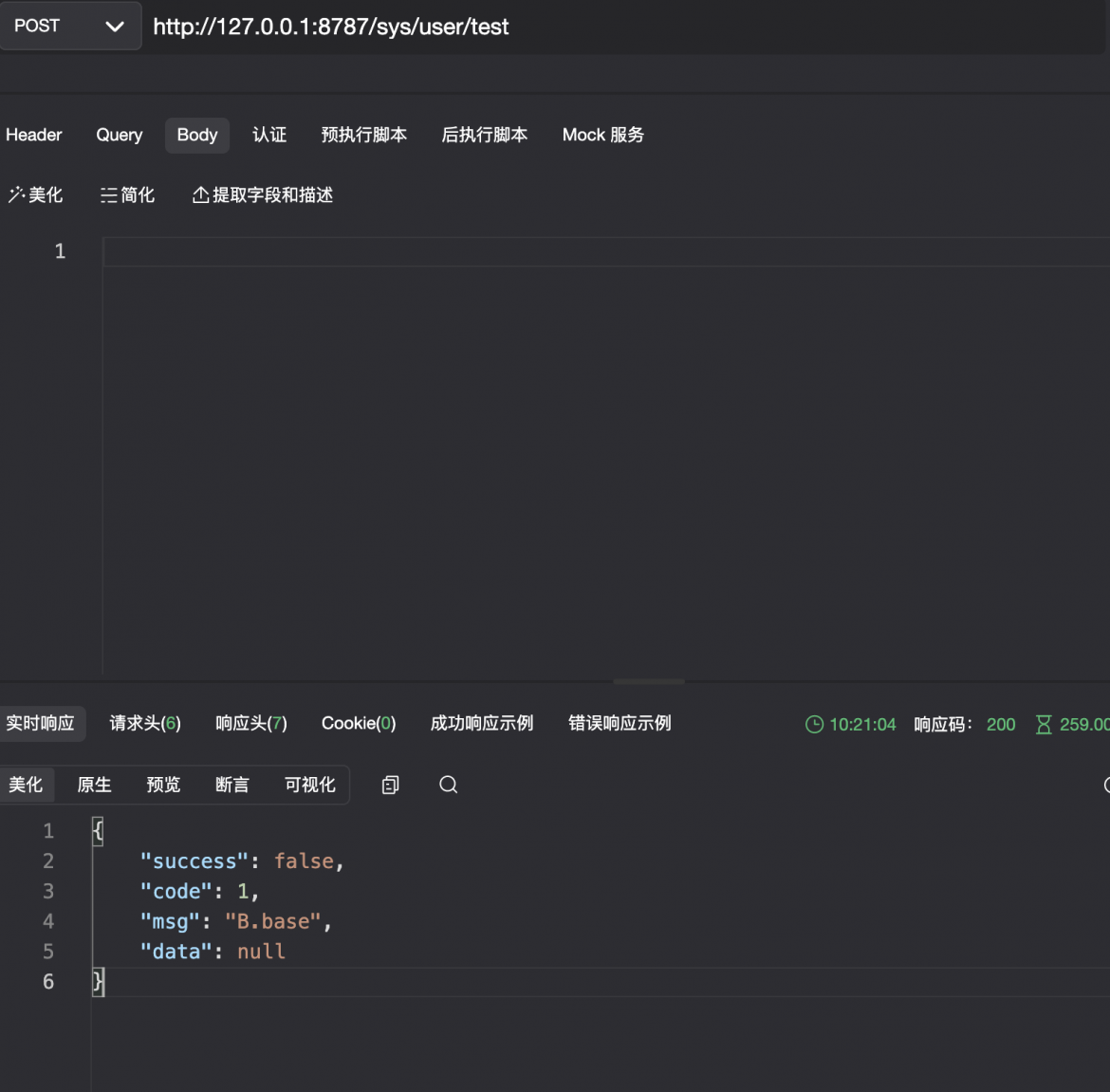
Task: Click the 简化 simplify button
Action: (127, 195)
